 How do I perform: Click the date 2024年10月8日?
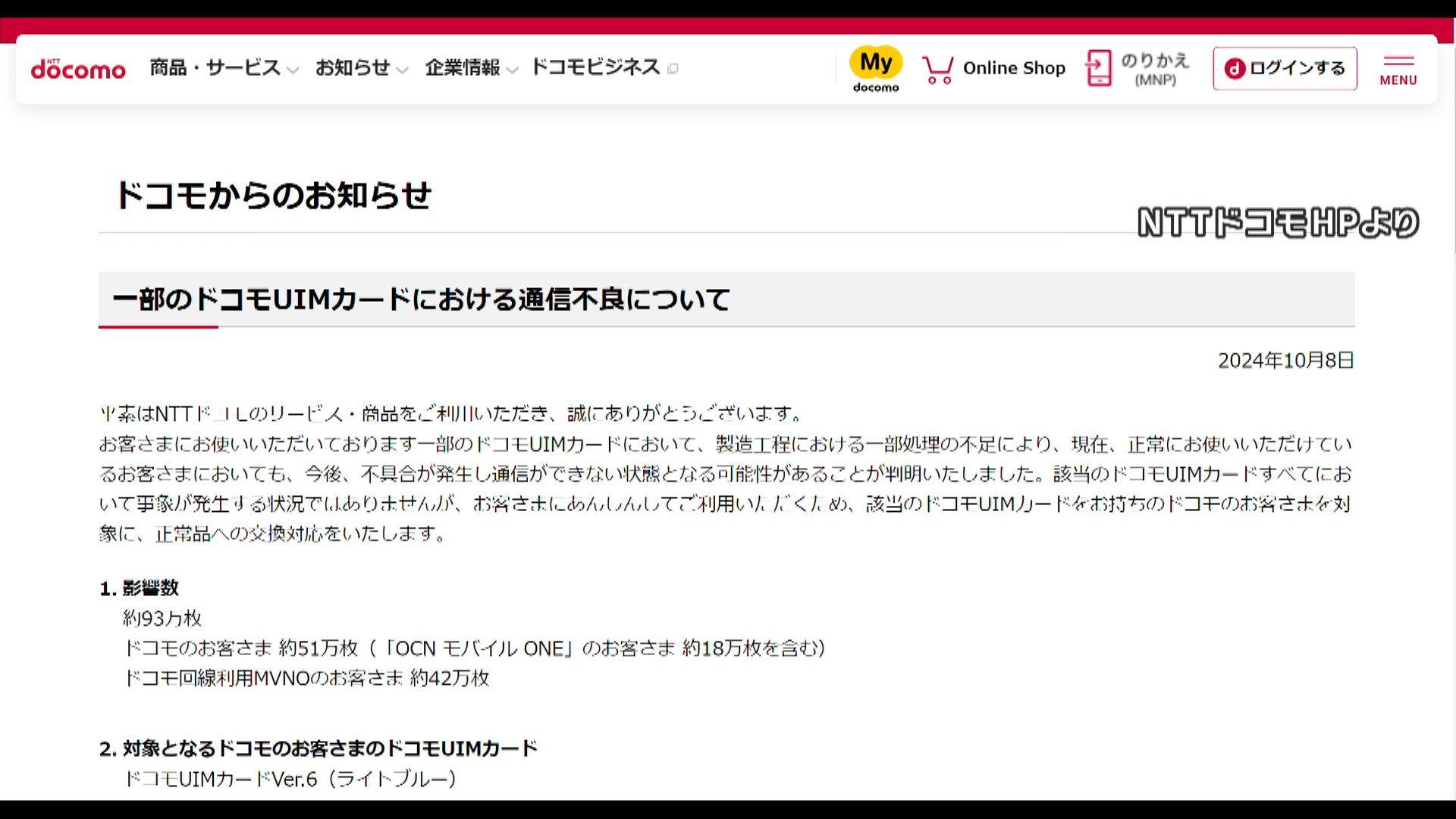coord(1285,361)
